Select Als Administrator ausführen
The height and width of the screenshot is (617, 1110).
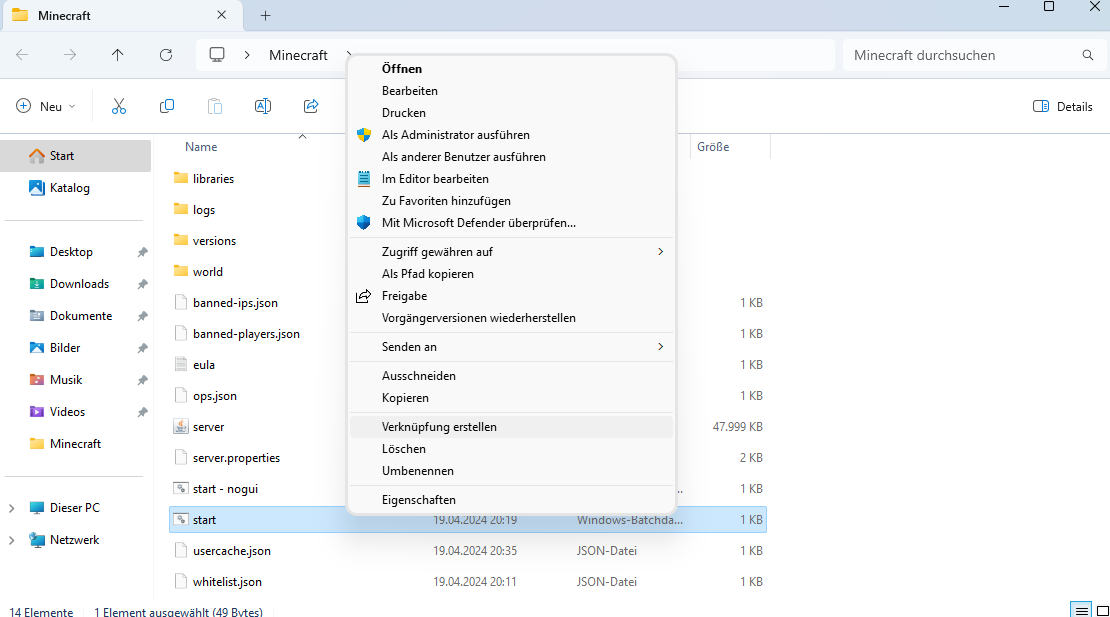click(x=511, y=134)
